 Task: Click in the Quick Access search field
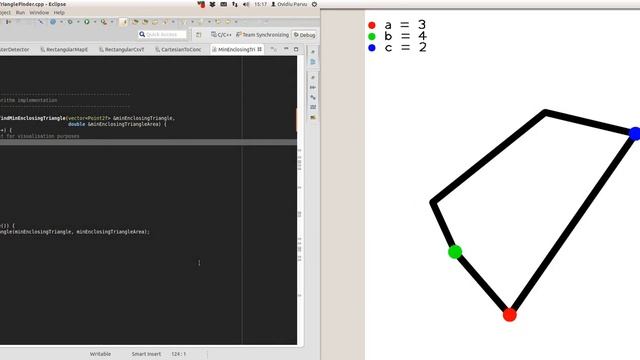point(162,35)
